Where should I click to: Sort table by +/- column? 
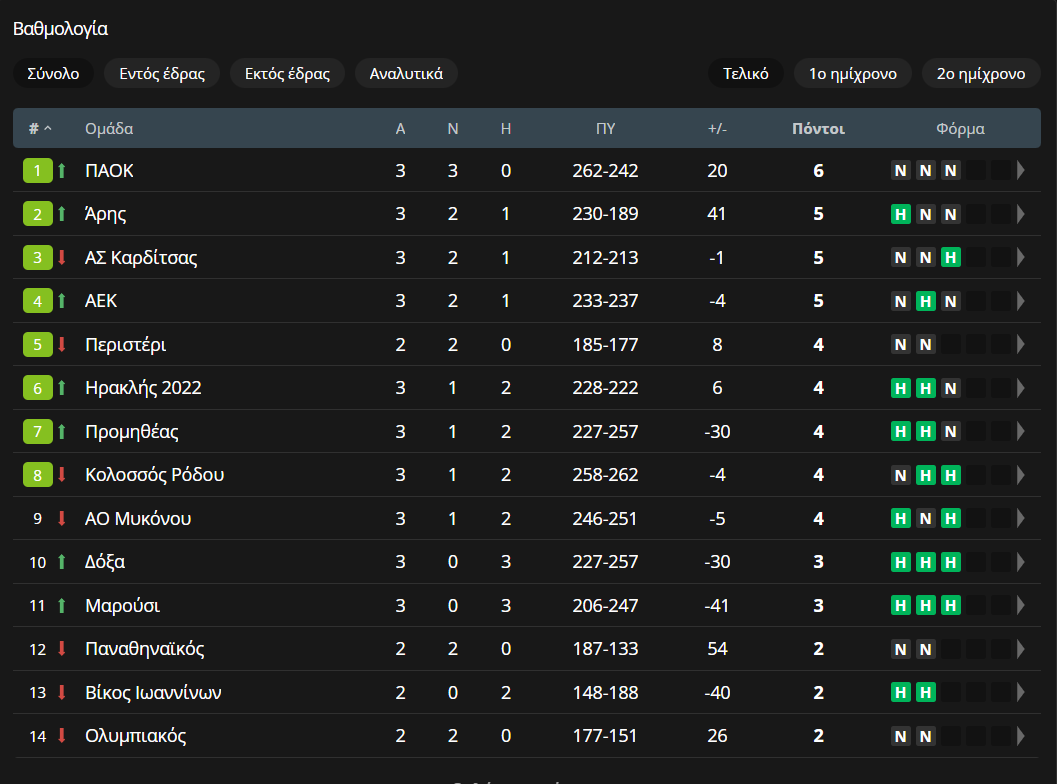[x=717, y=129]
